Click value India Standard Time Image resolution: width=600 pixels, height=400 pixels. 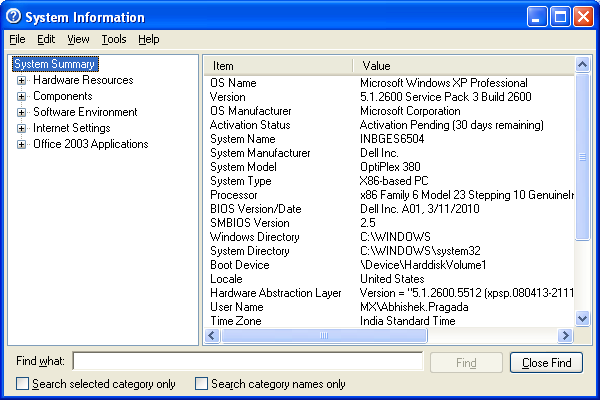point(408,321)
